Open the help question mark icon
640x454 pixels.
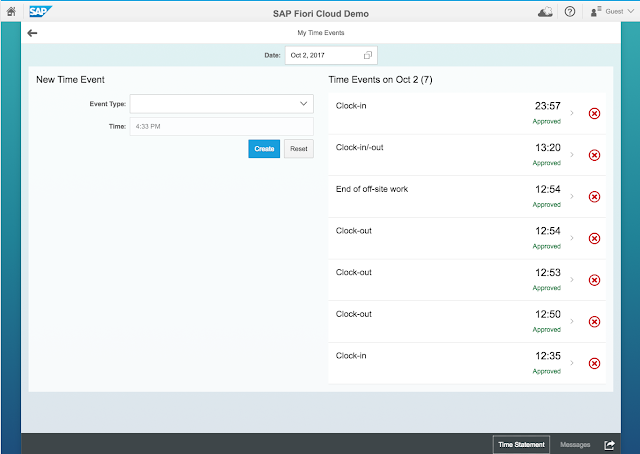tap(570, 11)
